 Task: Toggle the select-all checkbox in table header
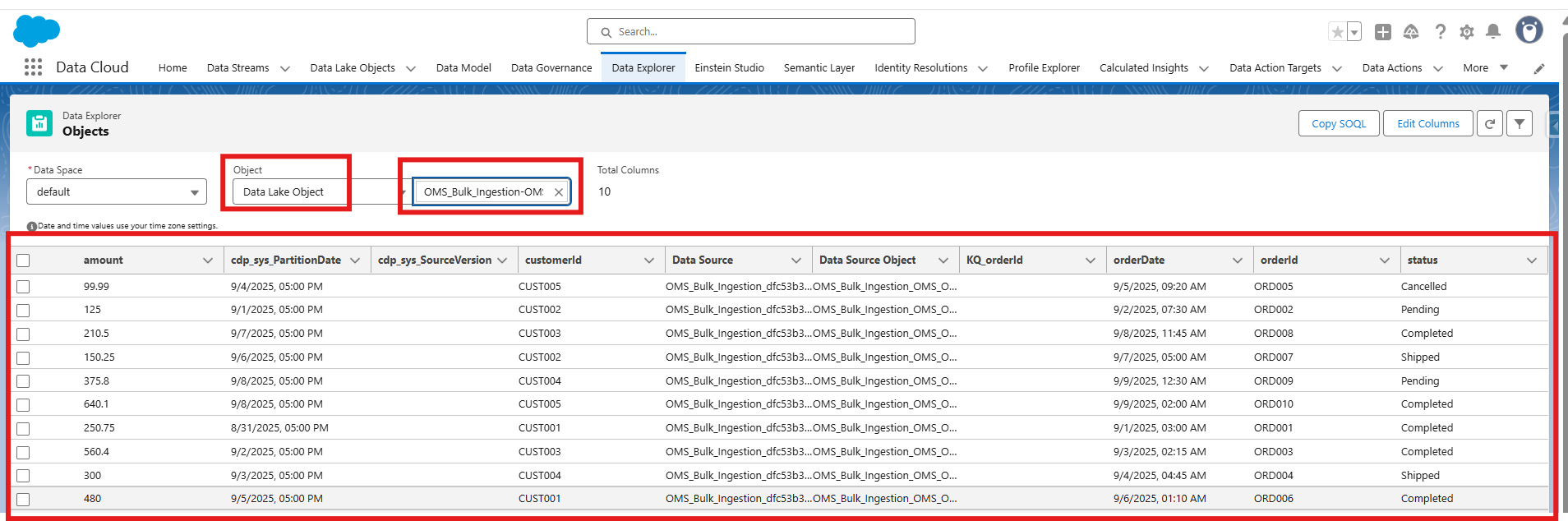23,260
